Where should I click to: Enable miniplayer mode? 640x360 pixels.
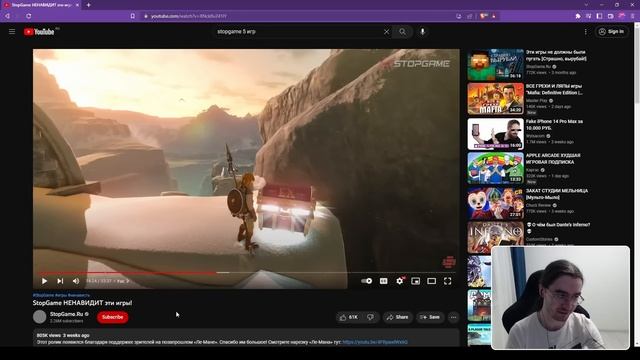point(416,281)
